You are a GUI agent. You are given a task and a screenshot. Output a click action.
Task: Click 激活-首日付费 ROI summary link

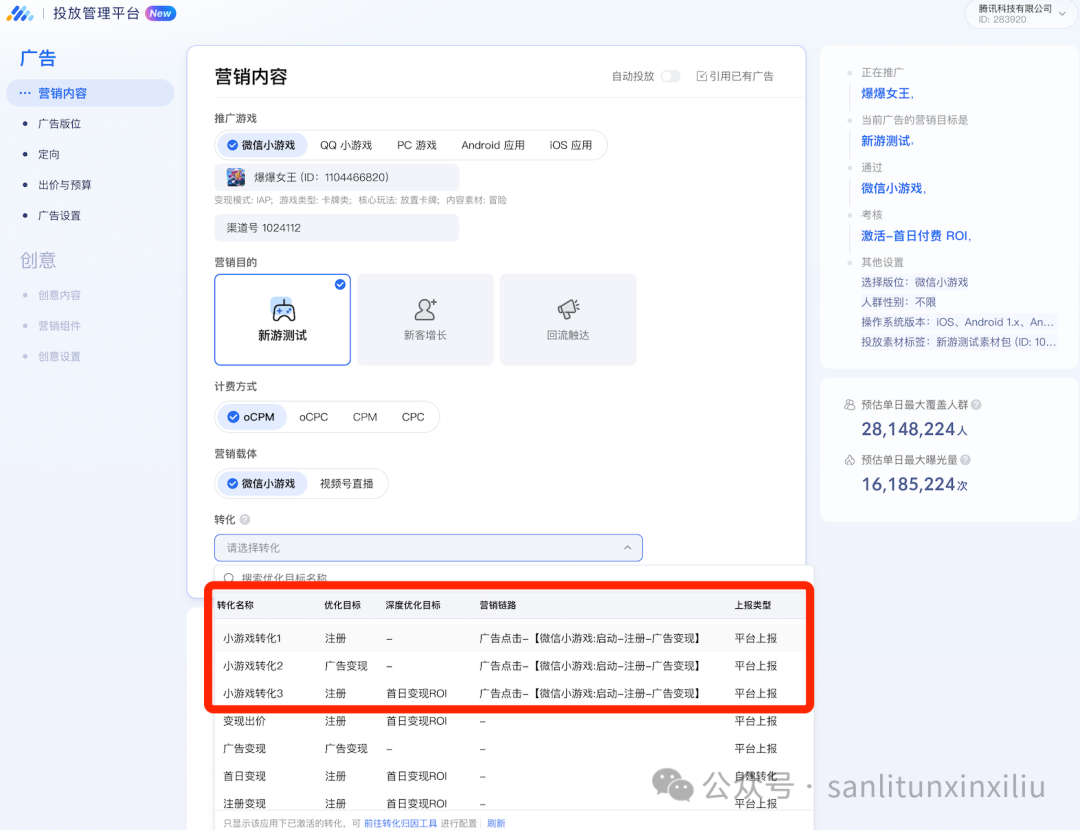(915, 236)
